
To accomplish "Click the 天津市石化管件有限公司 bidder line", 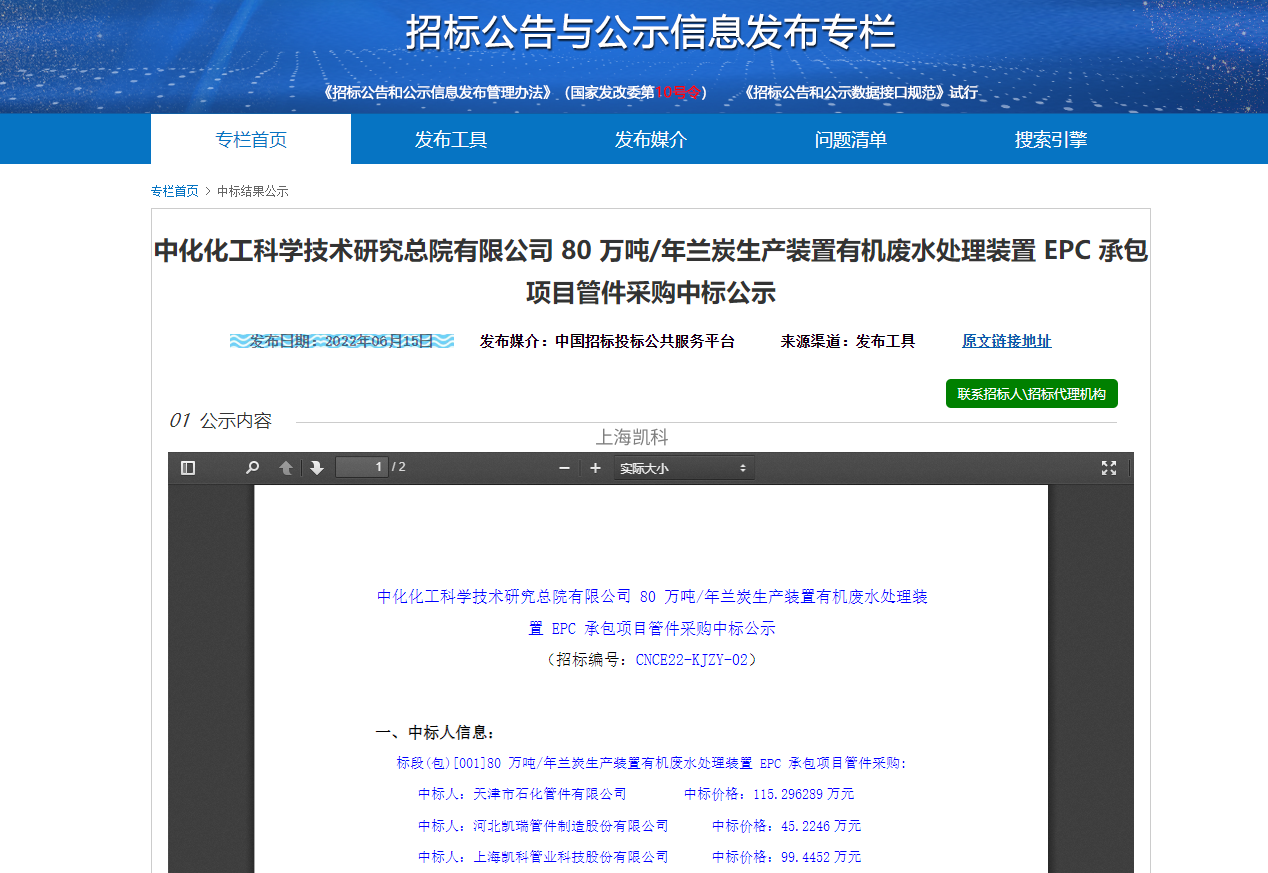I will [522, 794].
